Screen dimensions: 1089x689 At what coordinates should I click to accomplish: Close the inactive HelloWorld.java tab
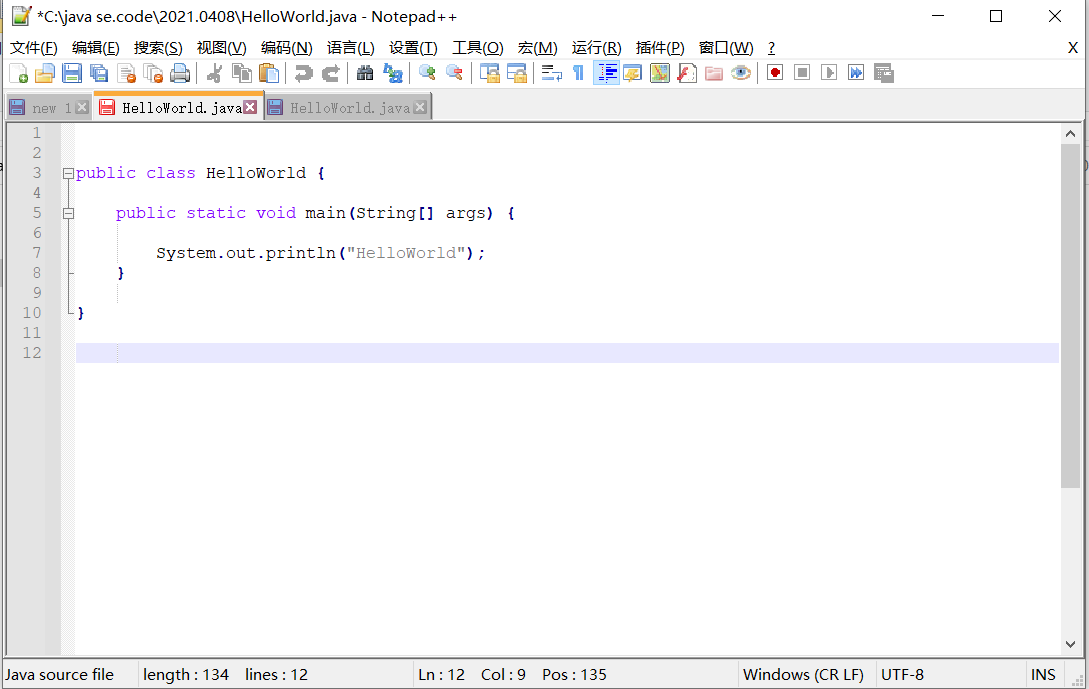point(419,107)
